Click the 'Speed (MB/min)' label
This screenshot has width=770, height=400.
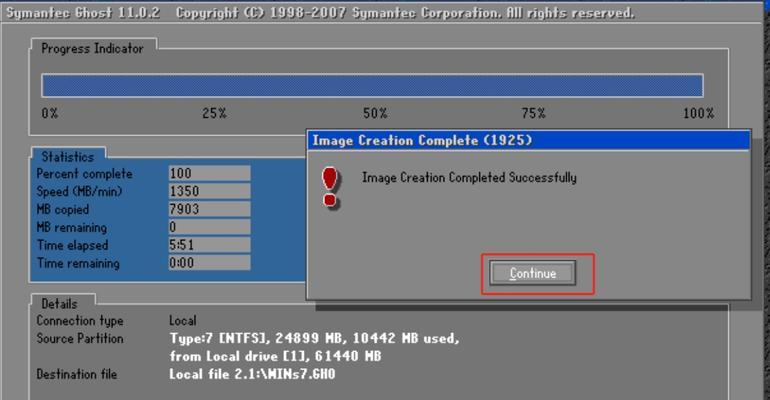(x=79, y=191)
